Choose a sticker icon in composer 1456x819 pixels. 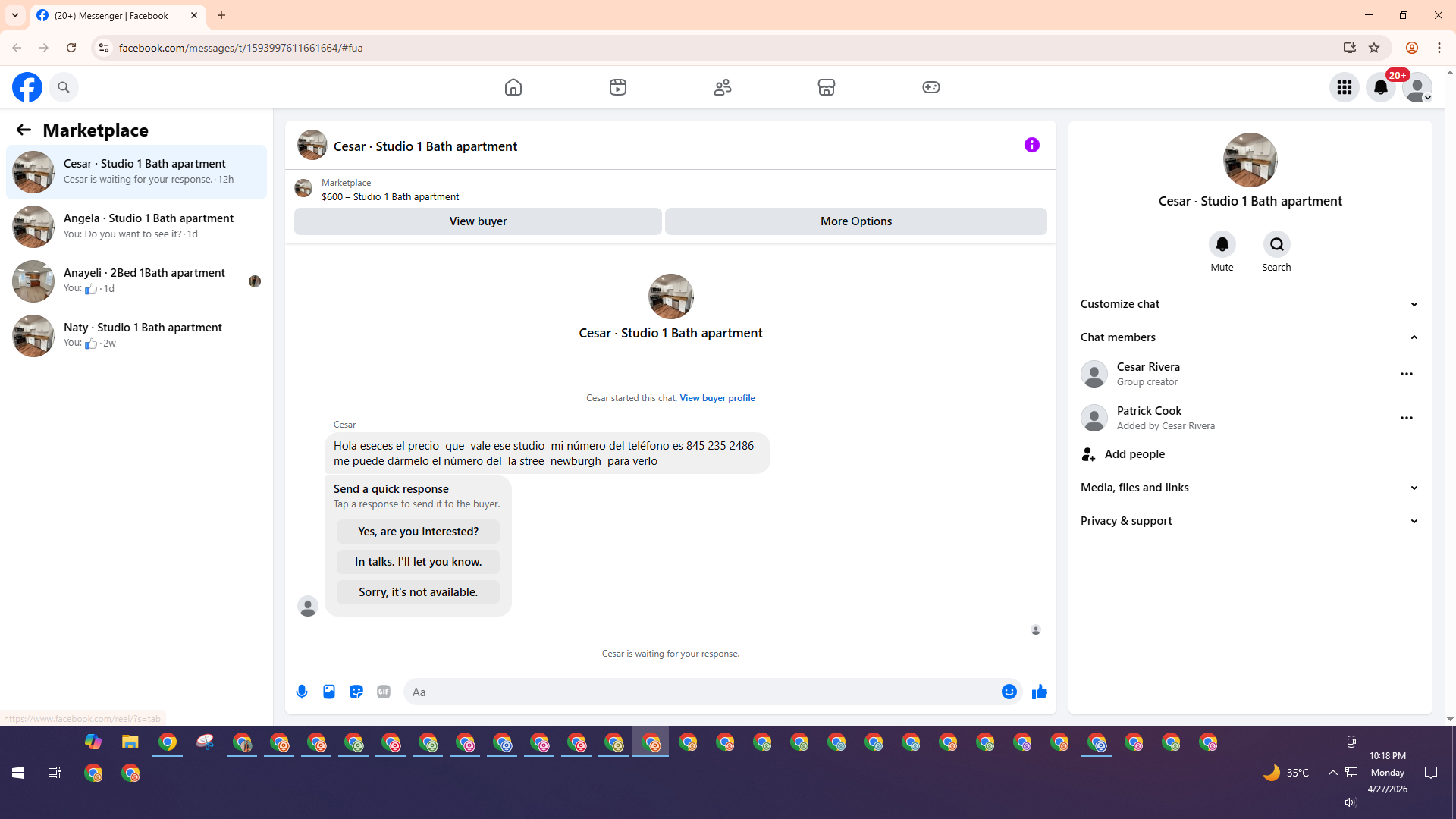coord(356,692)
